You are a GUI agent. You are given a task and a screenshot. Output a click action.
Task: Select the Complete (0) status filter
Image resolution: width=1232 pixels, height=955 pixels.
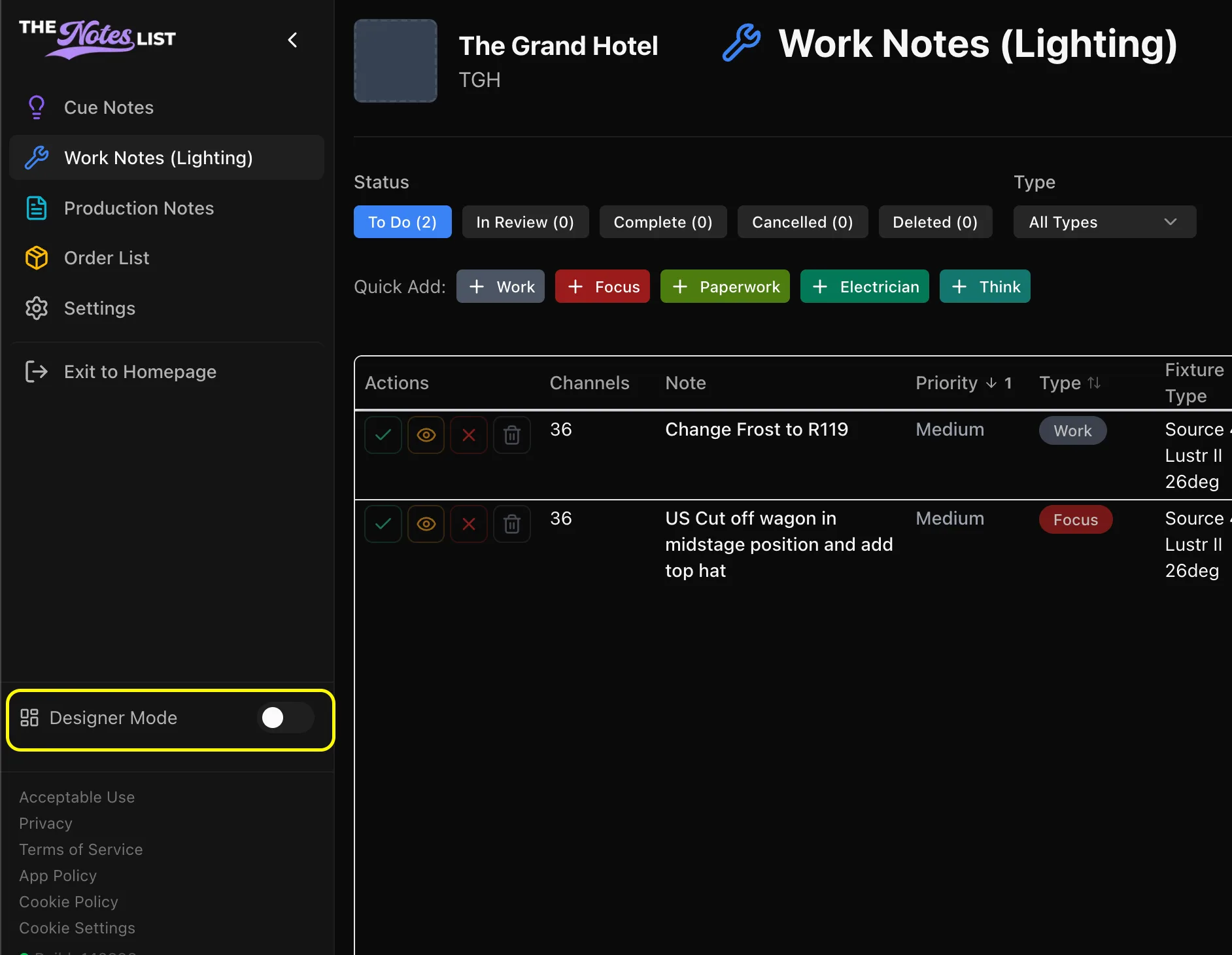point(663,222)
